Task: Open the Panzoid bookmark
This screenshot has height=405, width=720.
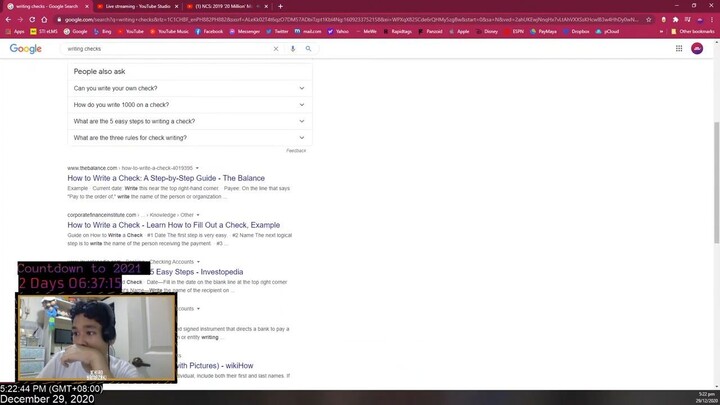Action: tap(430, 32)
